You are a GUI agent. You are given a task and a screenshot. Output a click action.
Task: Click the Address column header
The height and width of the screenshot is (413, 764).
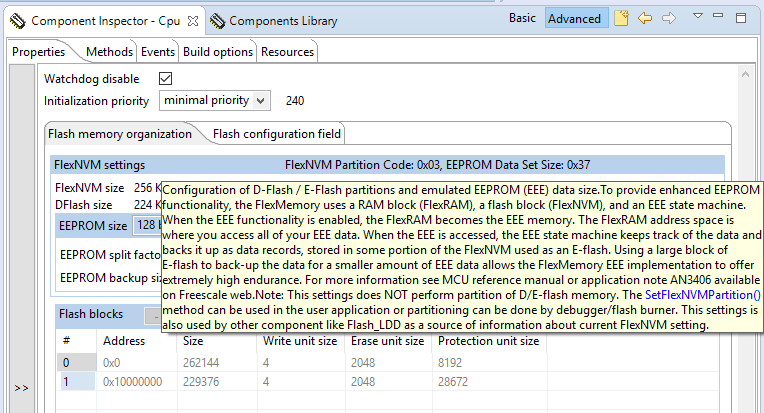(124, 341)
